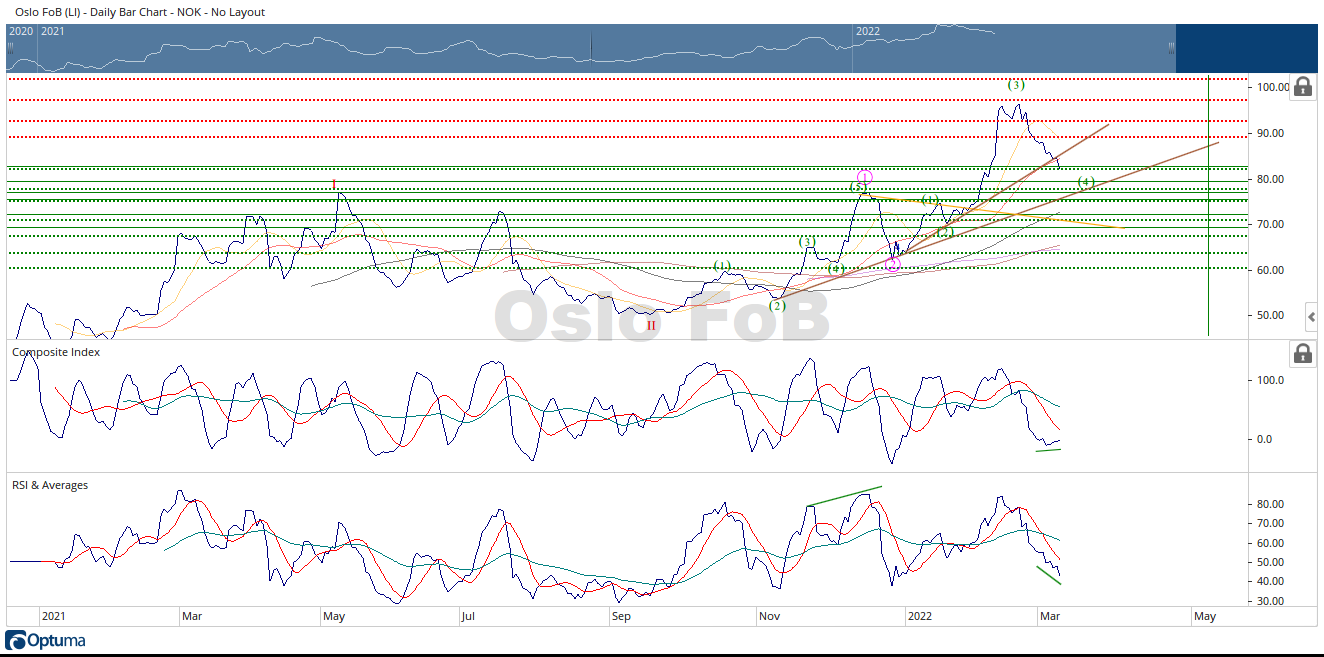Viewport: 1324px width, 657px height.
Task: Click the '2022' label on the bottom date axis
Action: click(919, 616)
